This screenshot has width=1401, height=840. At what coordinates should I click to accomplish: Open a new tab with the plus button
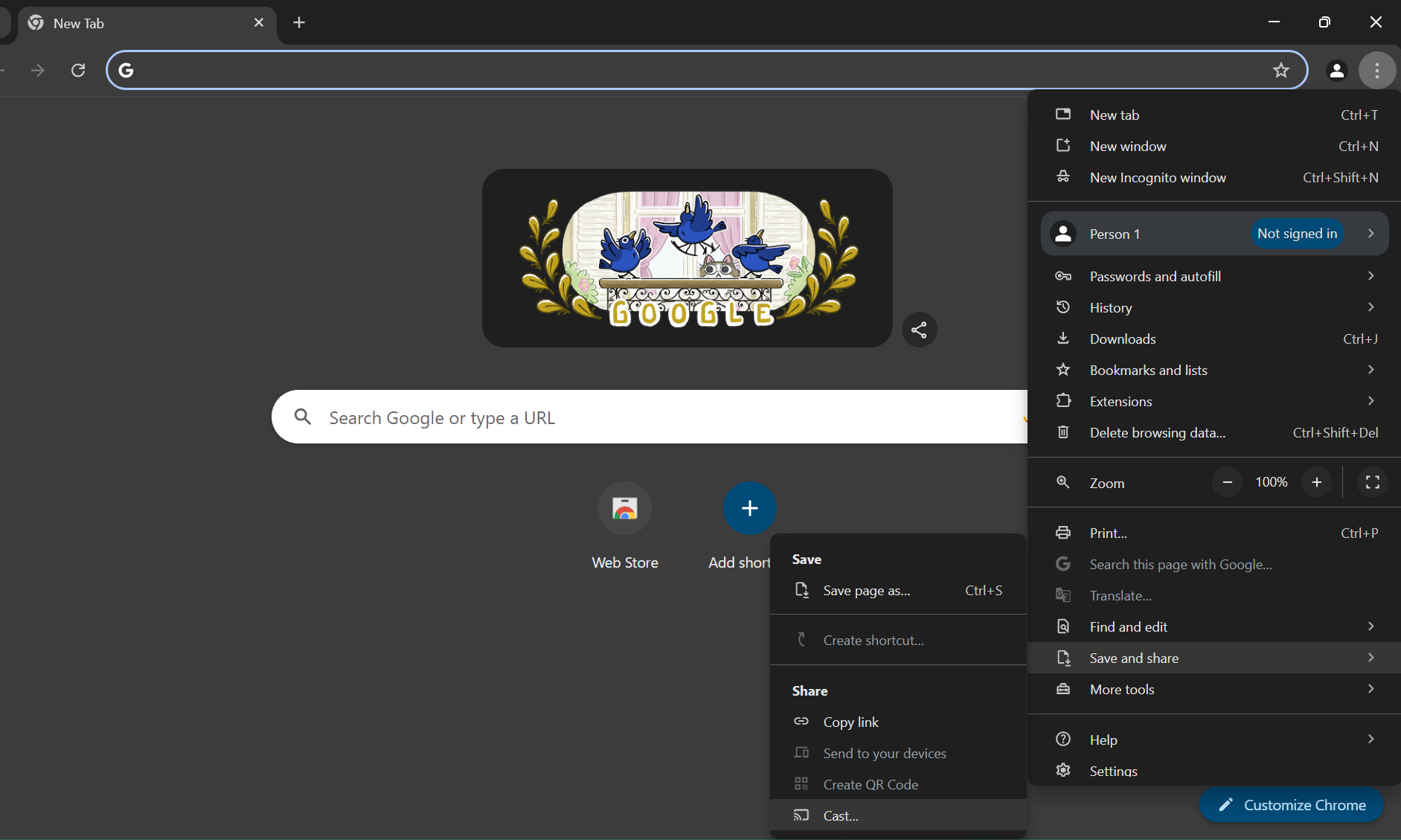pos(299,23)
